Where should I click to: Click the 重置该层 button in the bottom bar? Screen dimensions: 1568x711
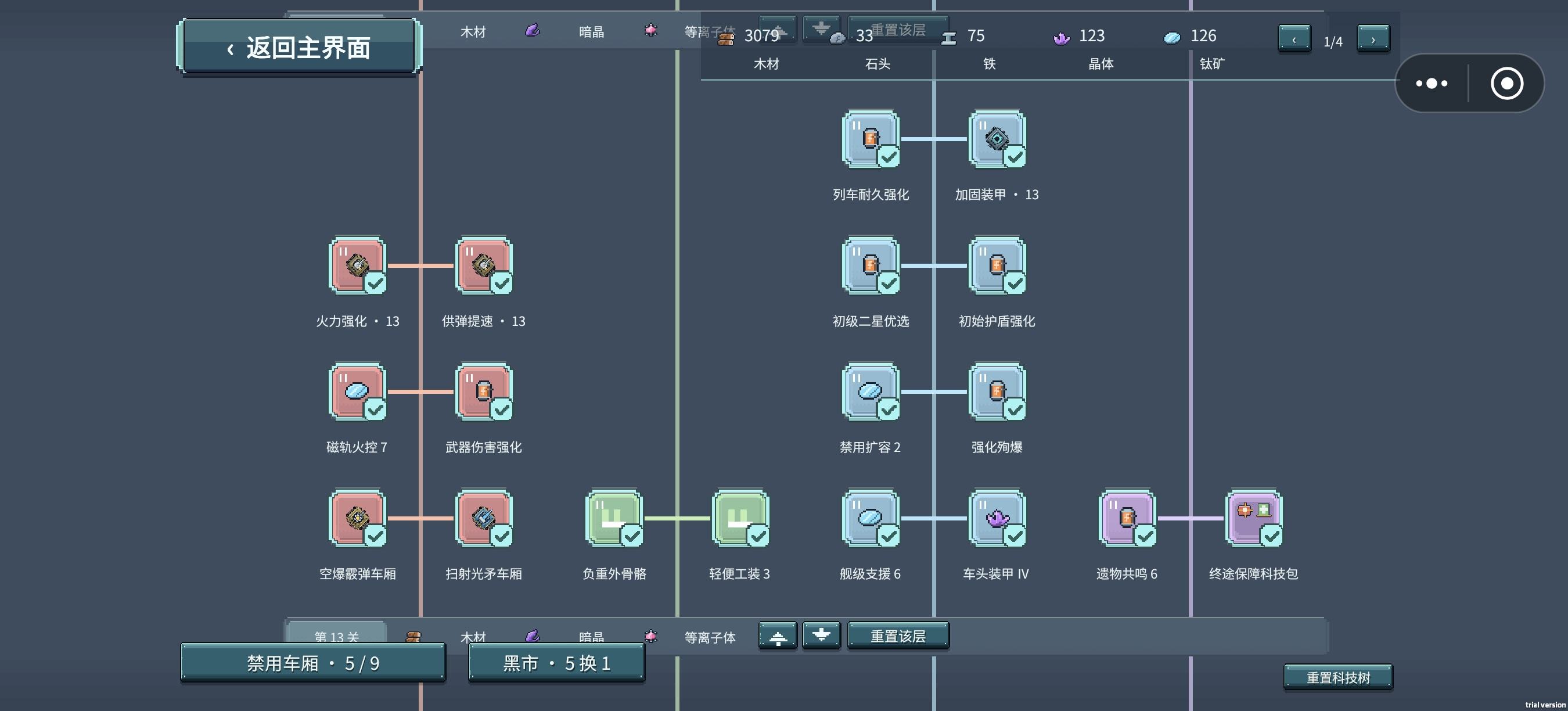click(898, 636)
